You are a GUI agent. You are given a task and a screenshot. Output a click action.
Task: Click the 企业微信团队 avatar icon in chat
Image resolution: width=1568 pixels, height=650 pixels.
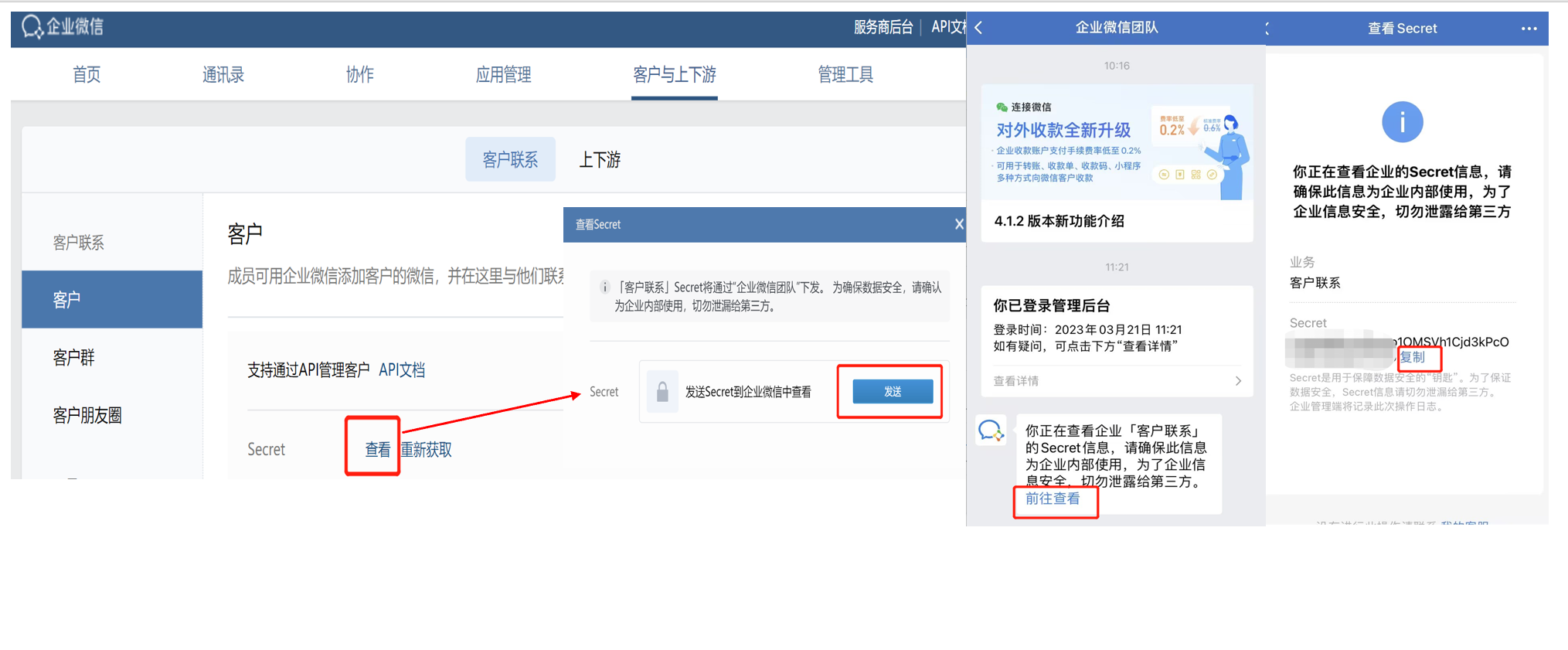(991, 430)
